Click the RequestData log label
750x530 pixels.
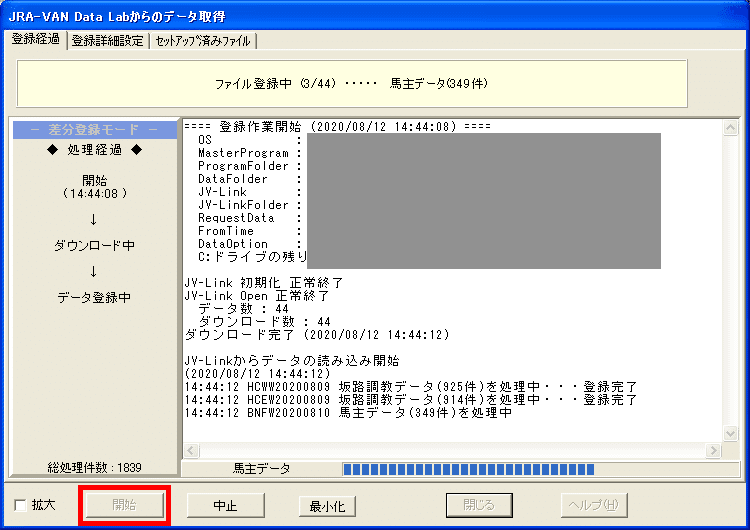[x=236, y=218]
